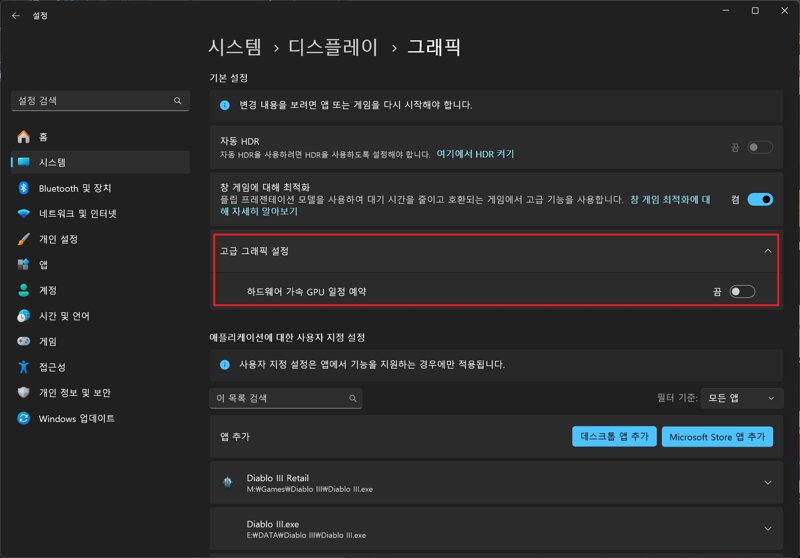Open 계정 settings in the sidebar
The width and height of the screenshot is (800, 558).
tap(101, 290)
